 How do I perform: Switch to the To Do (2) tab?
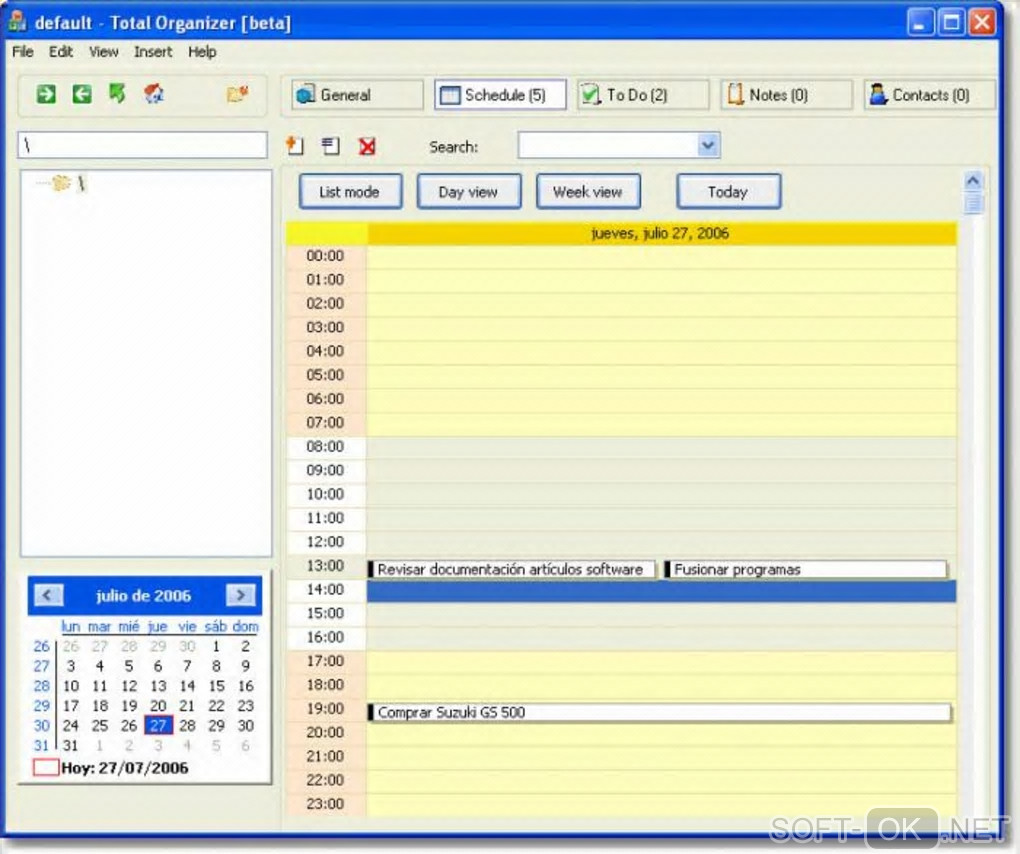coord(643,95)
